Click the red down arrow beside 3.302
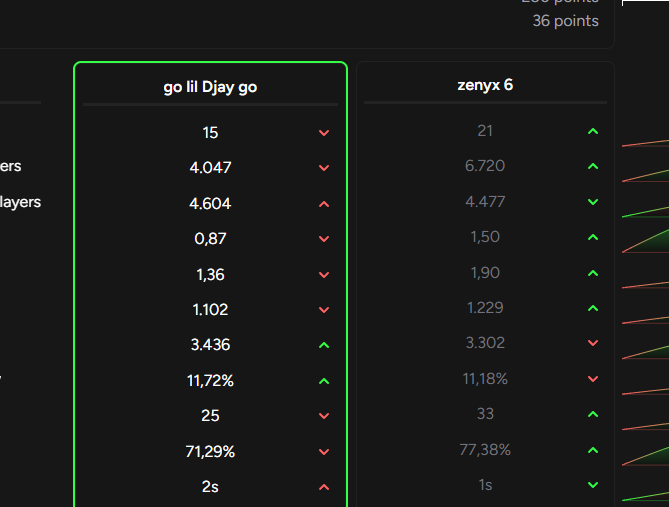 pos(593,343)
